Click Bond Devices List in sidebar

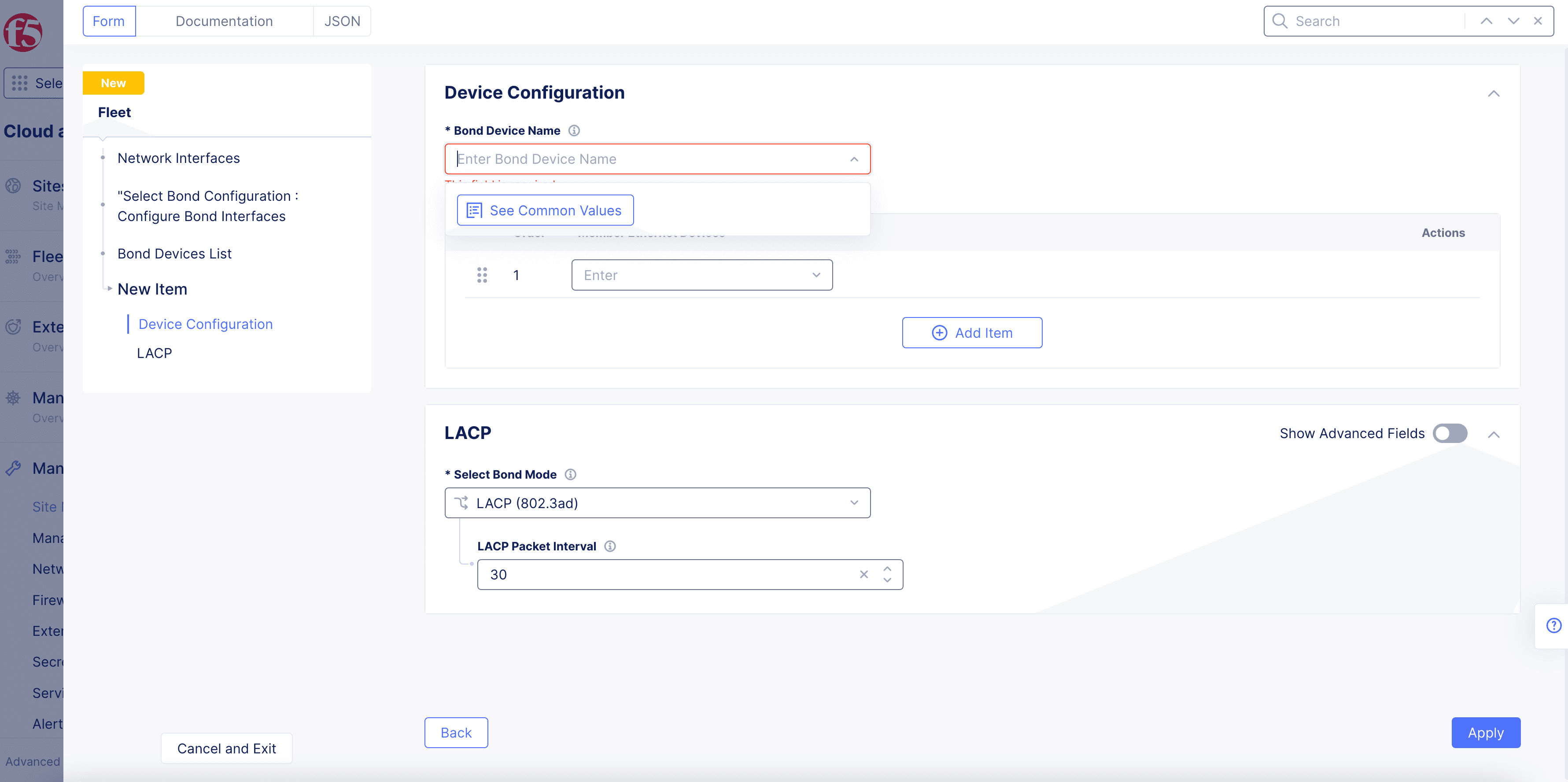point(175,253)
